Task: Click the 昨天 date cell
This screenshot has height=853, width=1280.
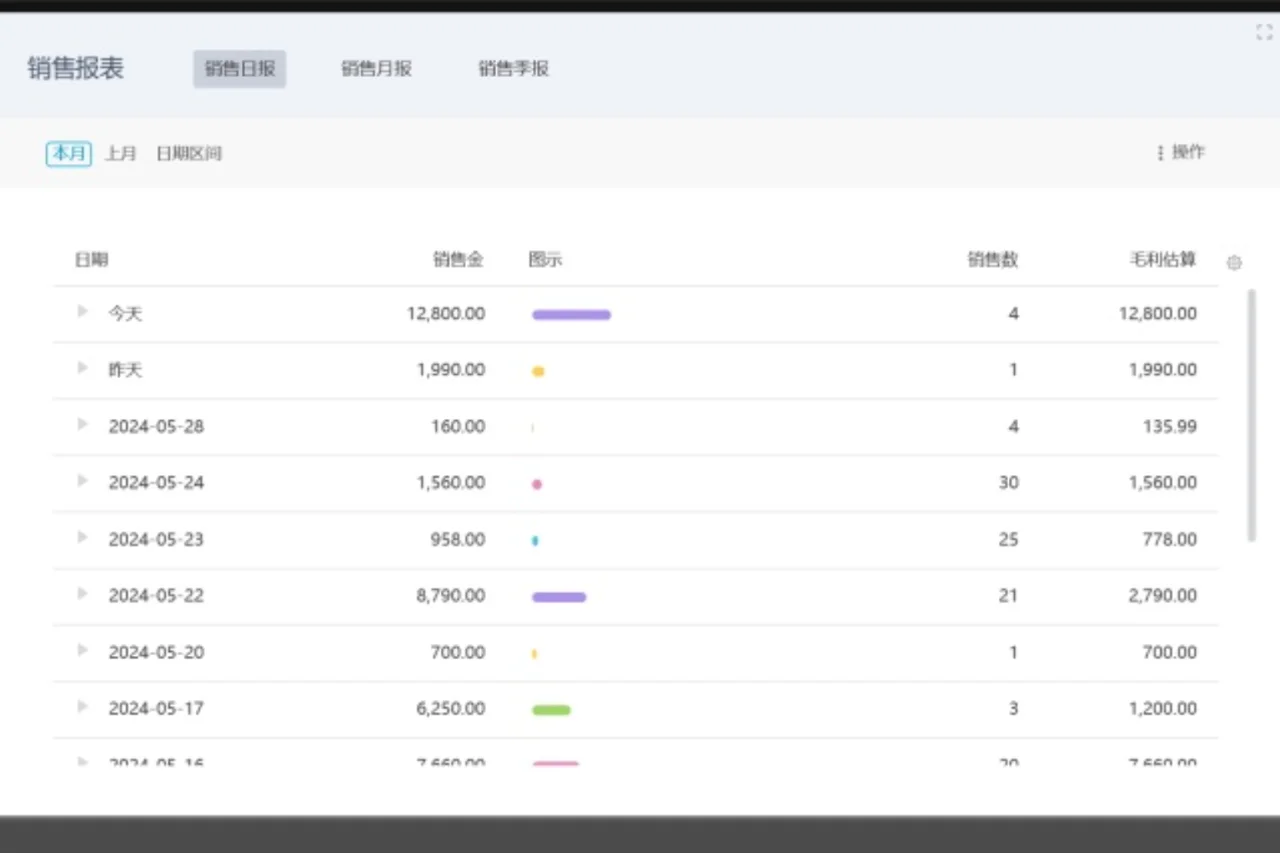Action: (x=126, y=370)
